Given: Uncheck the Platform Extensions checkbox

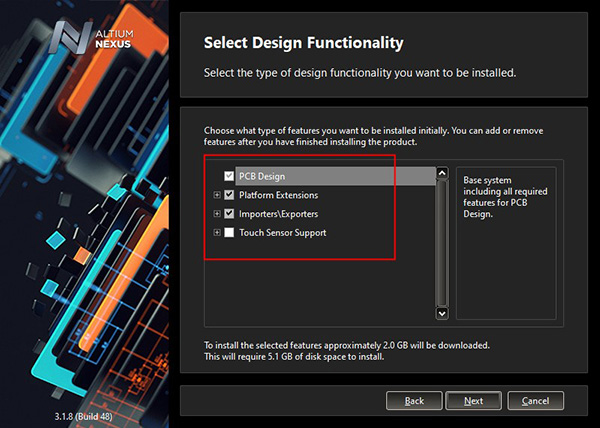Looking at the screenshot, I should (x=229, y=195).
